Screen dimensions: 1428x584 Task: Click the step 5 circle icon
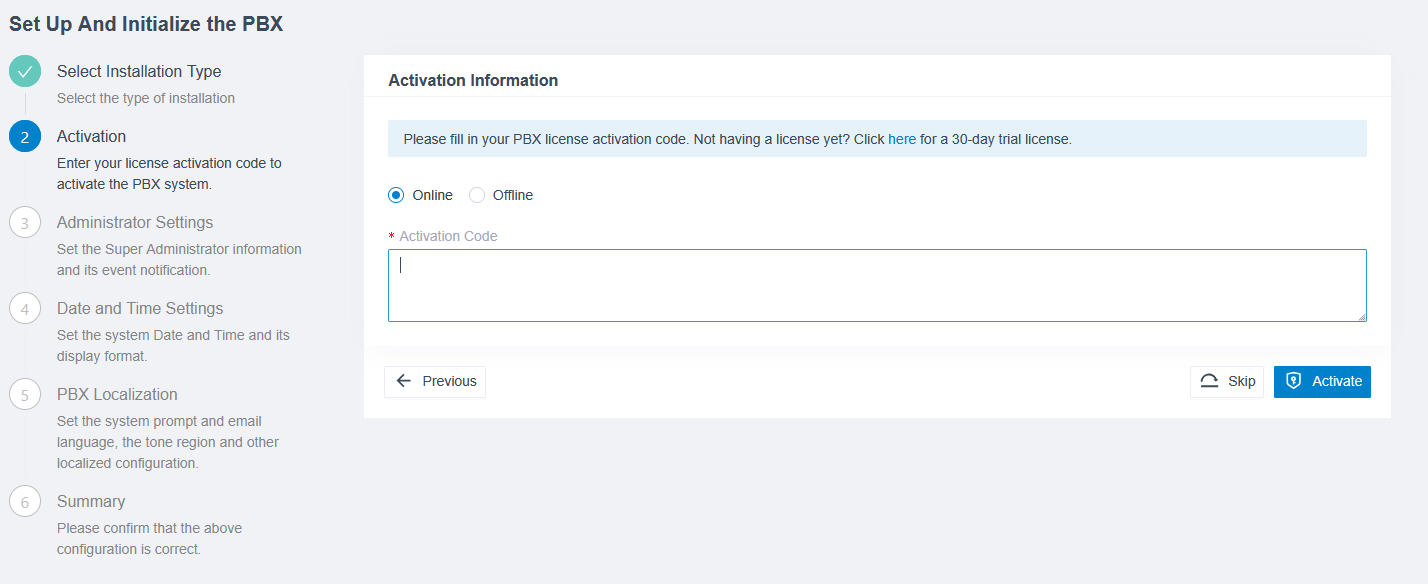(x=25, y=394)
